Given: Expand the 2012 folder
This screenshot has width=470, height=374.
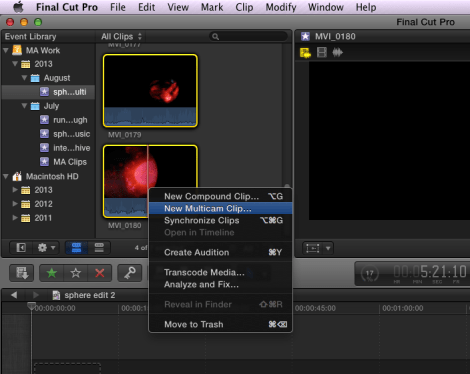Looking at the screenshot, I should coord(15,204).
